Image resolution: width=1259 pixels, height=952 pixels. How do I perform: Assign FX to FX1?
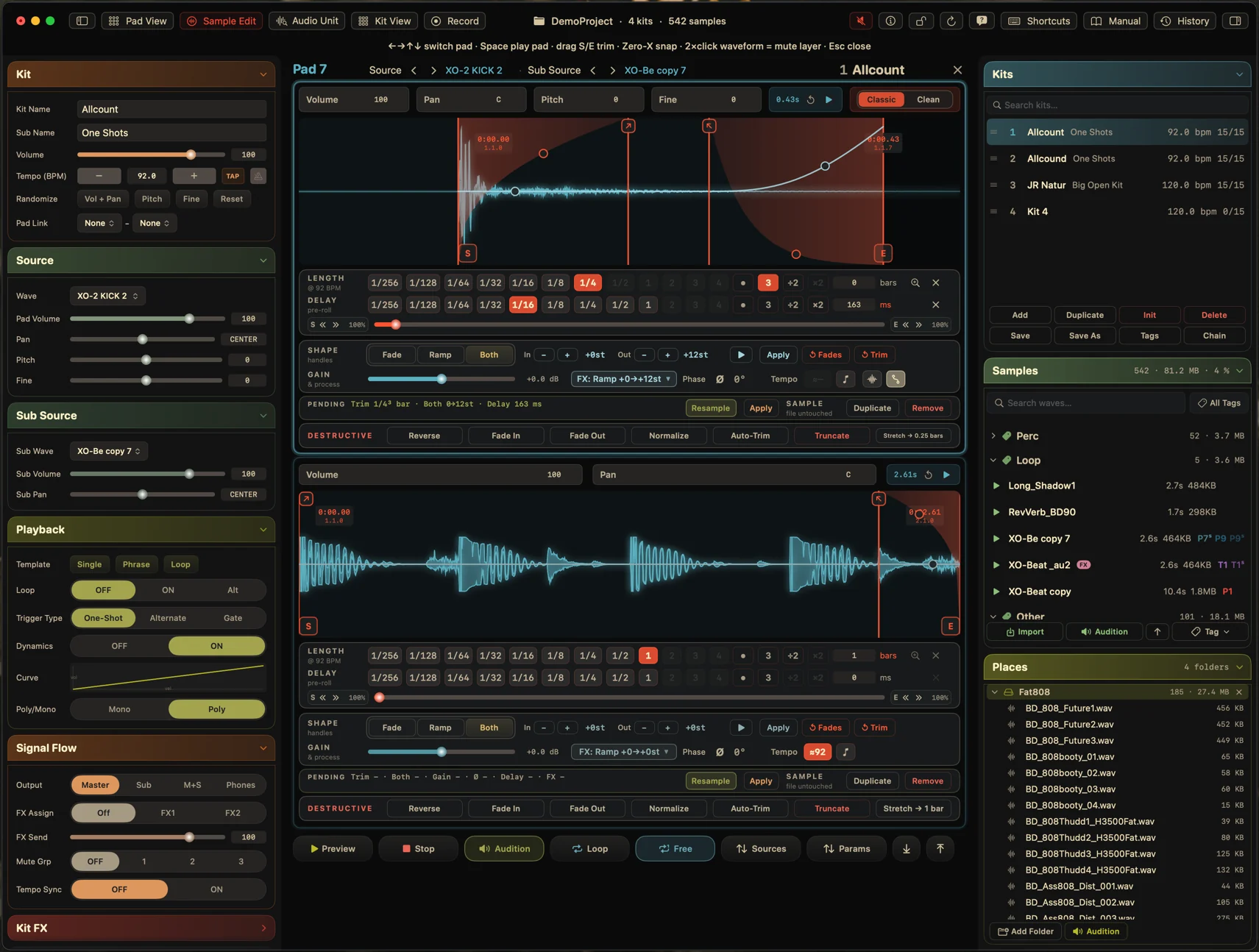[x=168, y=813]
